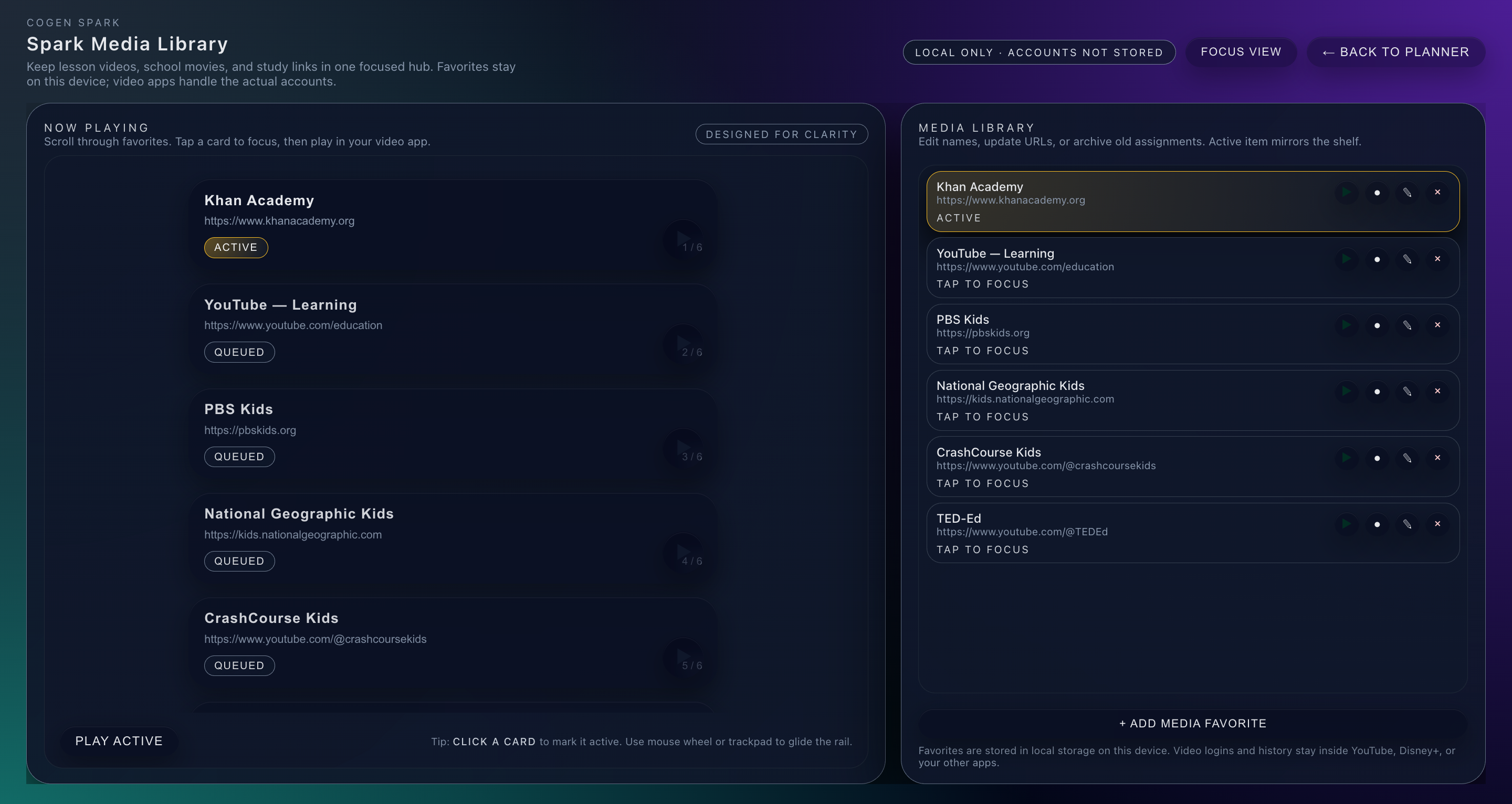Open Focus View
The image size is (1512, 804).
(x=1240, y=51)
